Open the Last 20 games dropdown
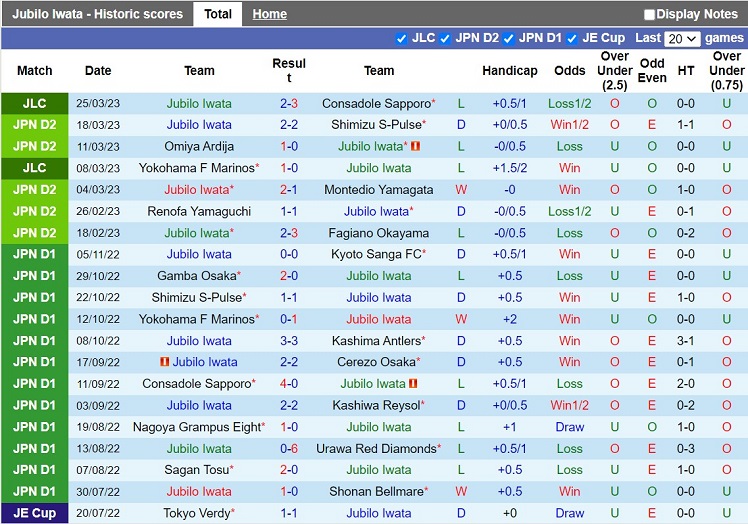Viewport: 748px width, 524px height. pyautogui.click(x=682, y=39)
